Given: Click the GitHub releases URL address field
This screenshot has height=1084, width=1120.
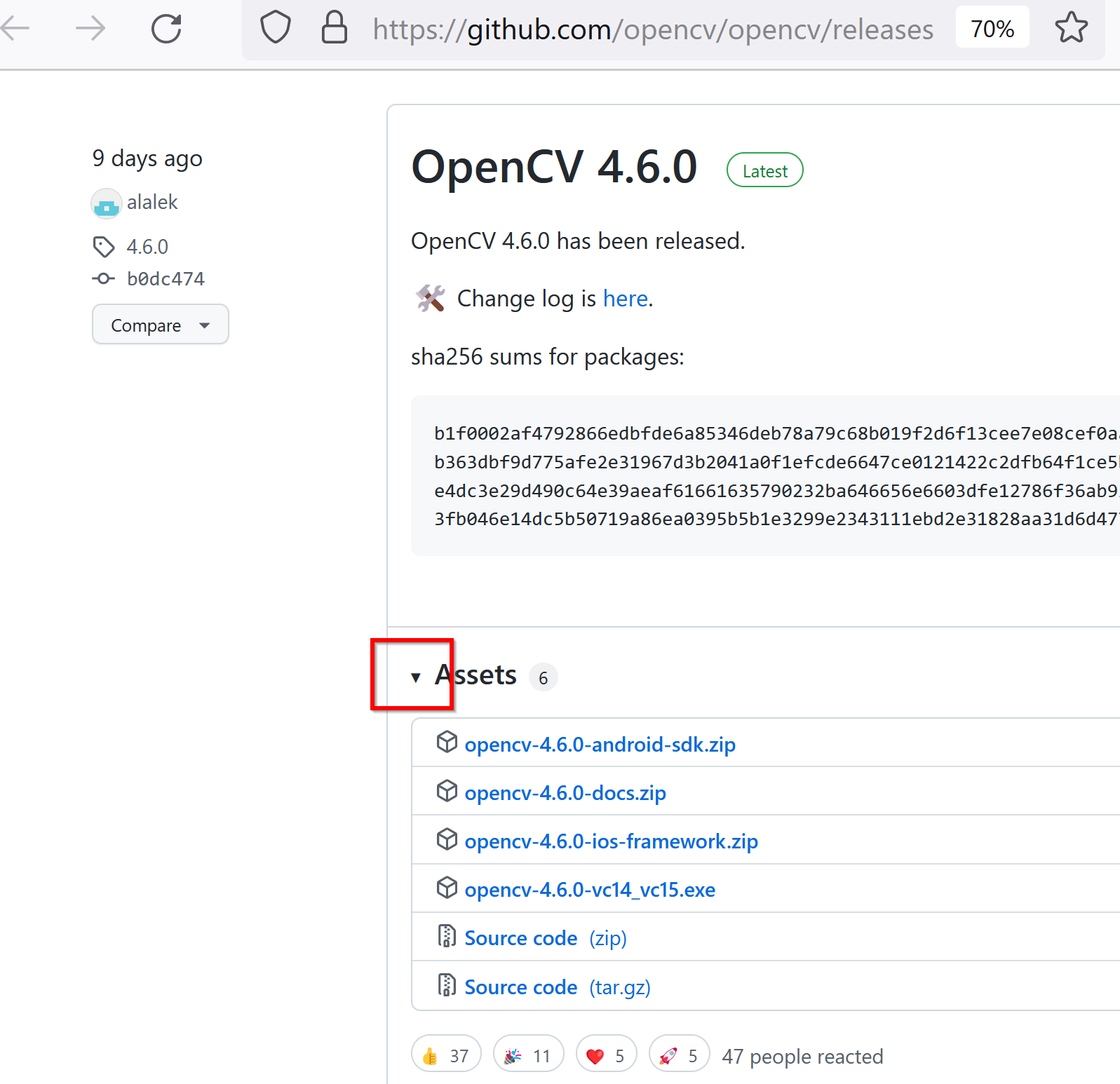Looking at the screenshot, I should tap(653, 29).
